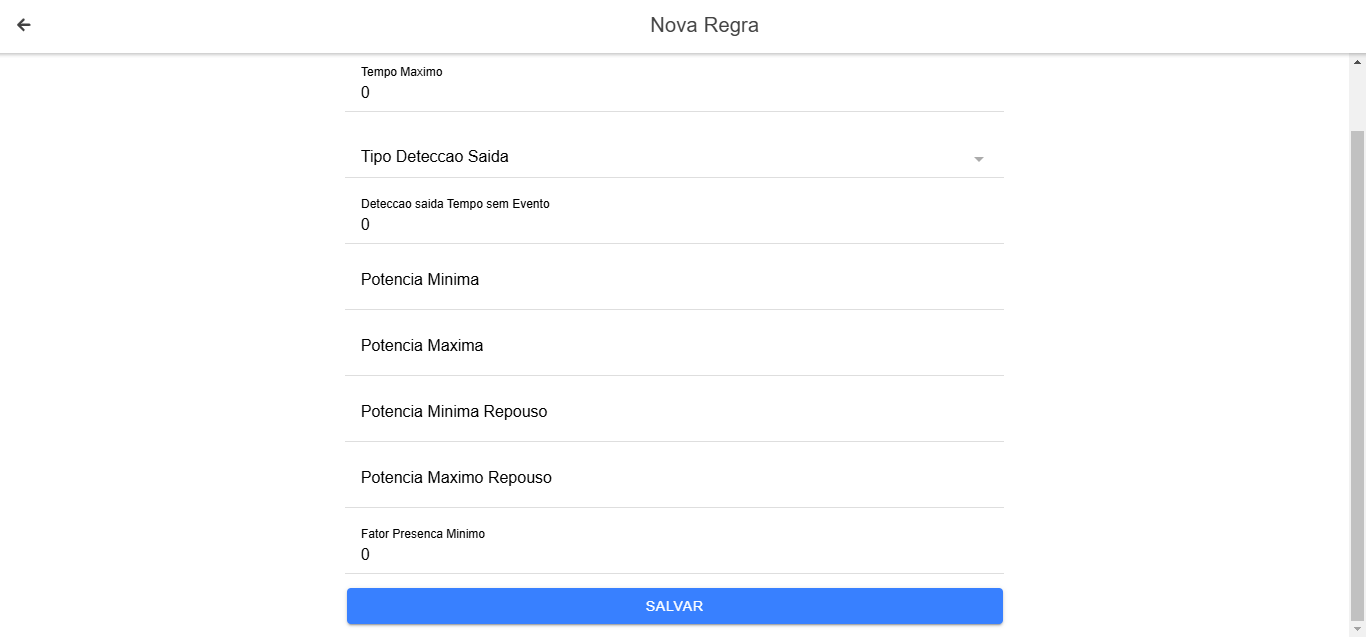1366x637 pixels.
Task: Click the Nova Regra page title
Action: click(704, 25)
